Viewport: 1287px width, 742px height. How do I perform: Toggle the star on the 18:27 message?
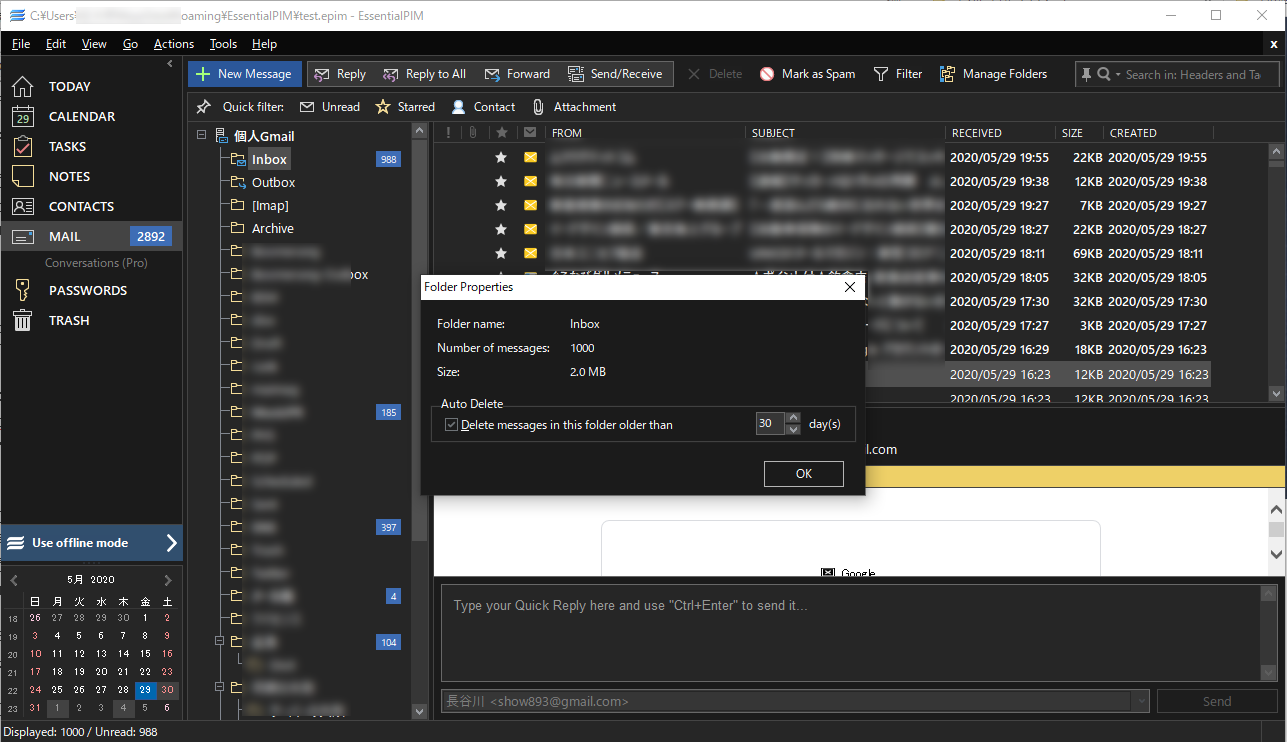tap(501, 229)
